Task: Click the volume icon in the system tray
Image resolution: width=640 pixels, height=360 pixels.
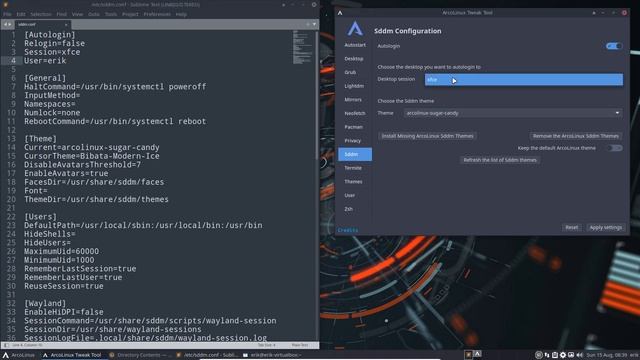Action: click(579, 355)
